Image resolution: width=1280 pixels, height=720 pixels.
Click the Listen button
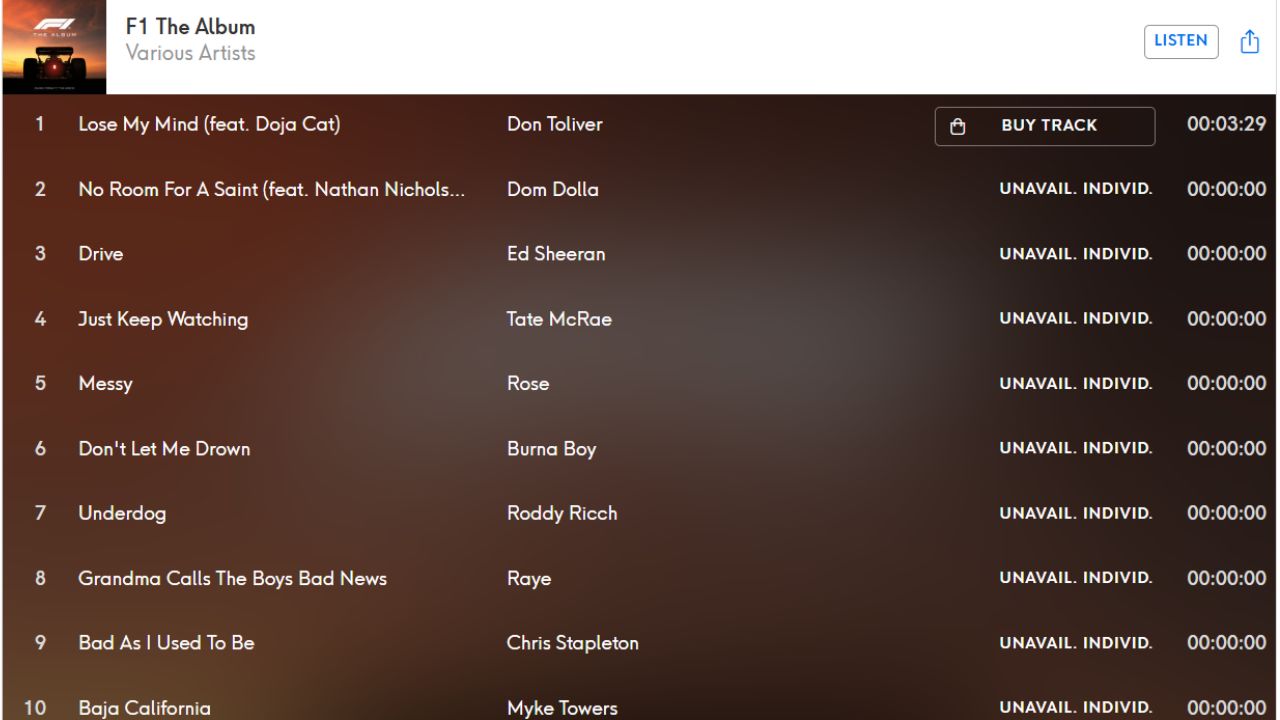point(1181,41)
